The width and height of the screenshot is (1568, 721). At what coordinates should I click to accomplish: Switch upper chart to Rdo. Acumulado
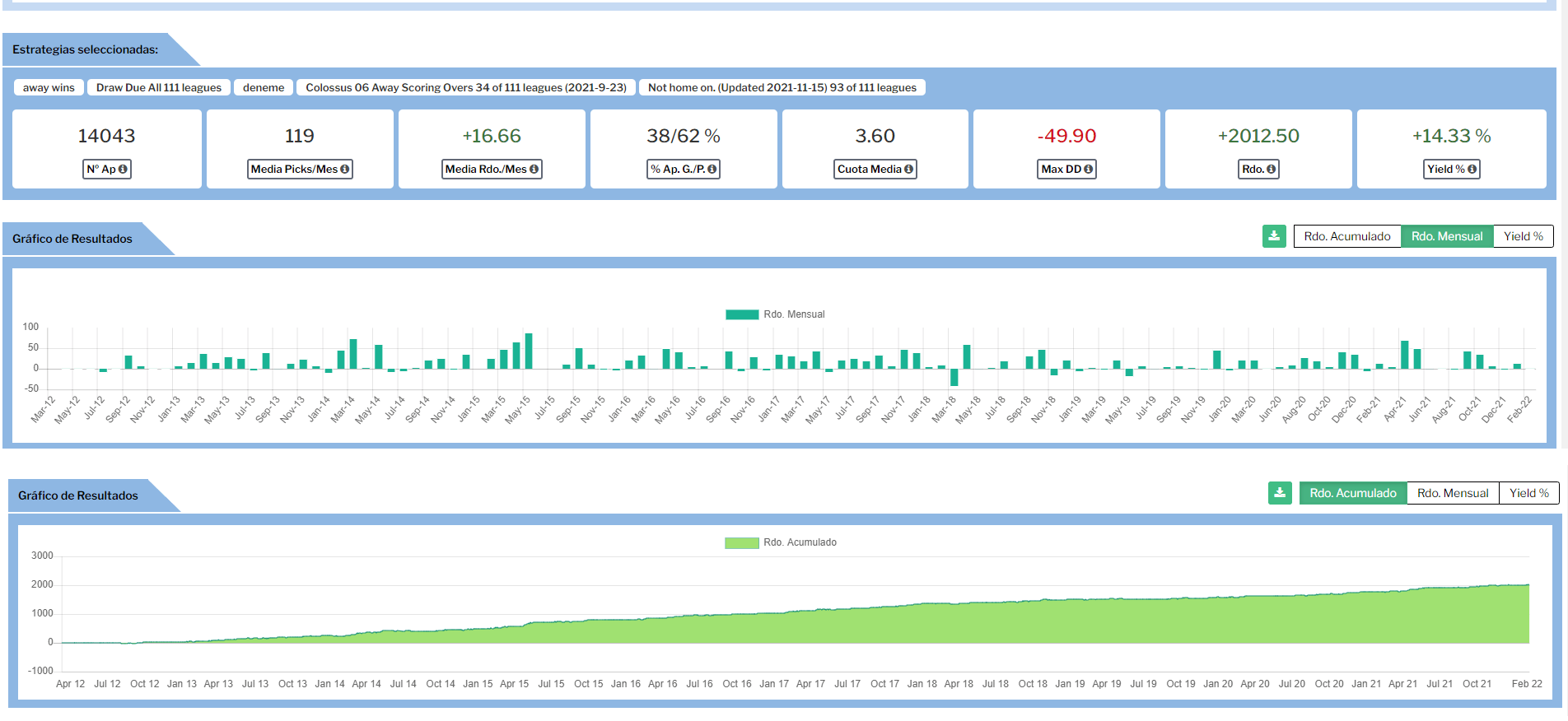1346,236
